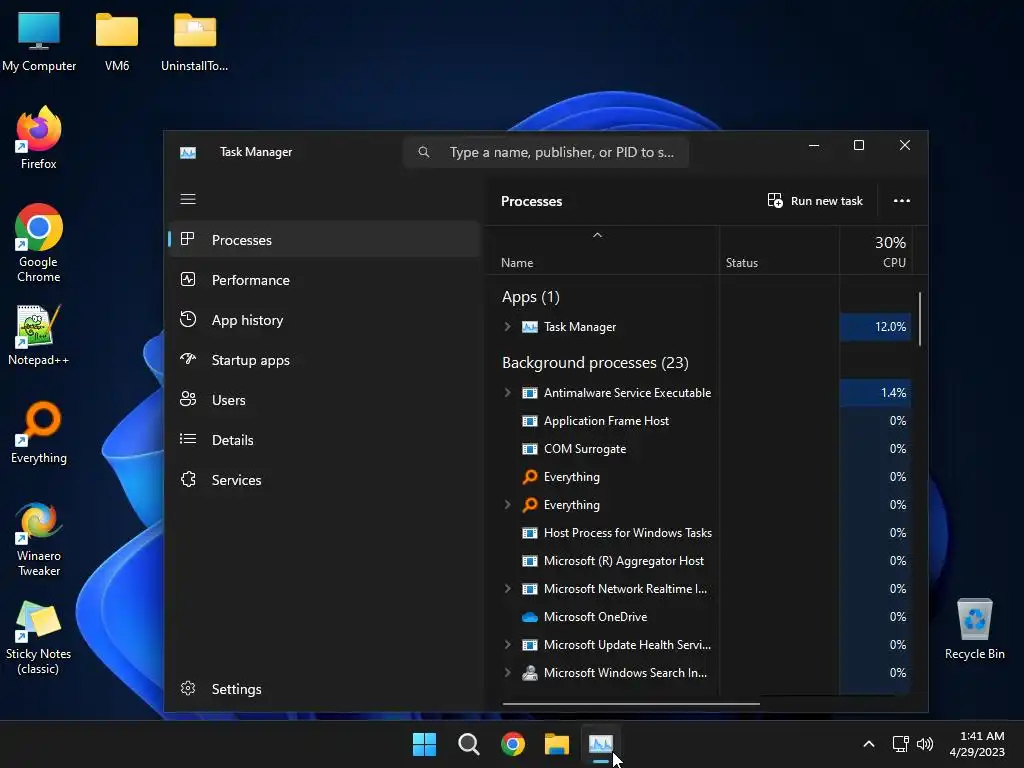Viewport: 1024px width, 768px height.
Task: Open the Performance page icon
Action: tap(188, 280)
